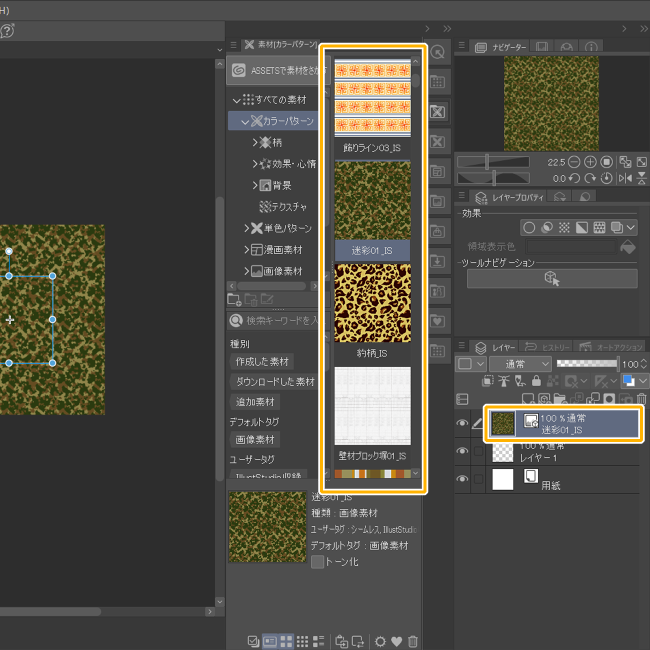Click the 画像素材 default tag button
Screen dimensions: 650x650
tap(255, 439)
